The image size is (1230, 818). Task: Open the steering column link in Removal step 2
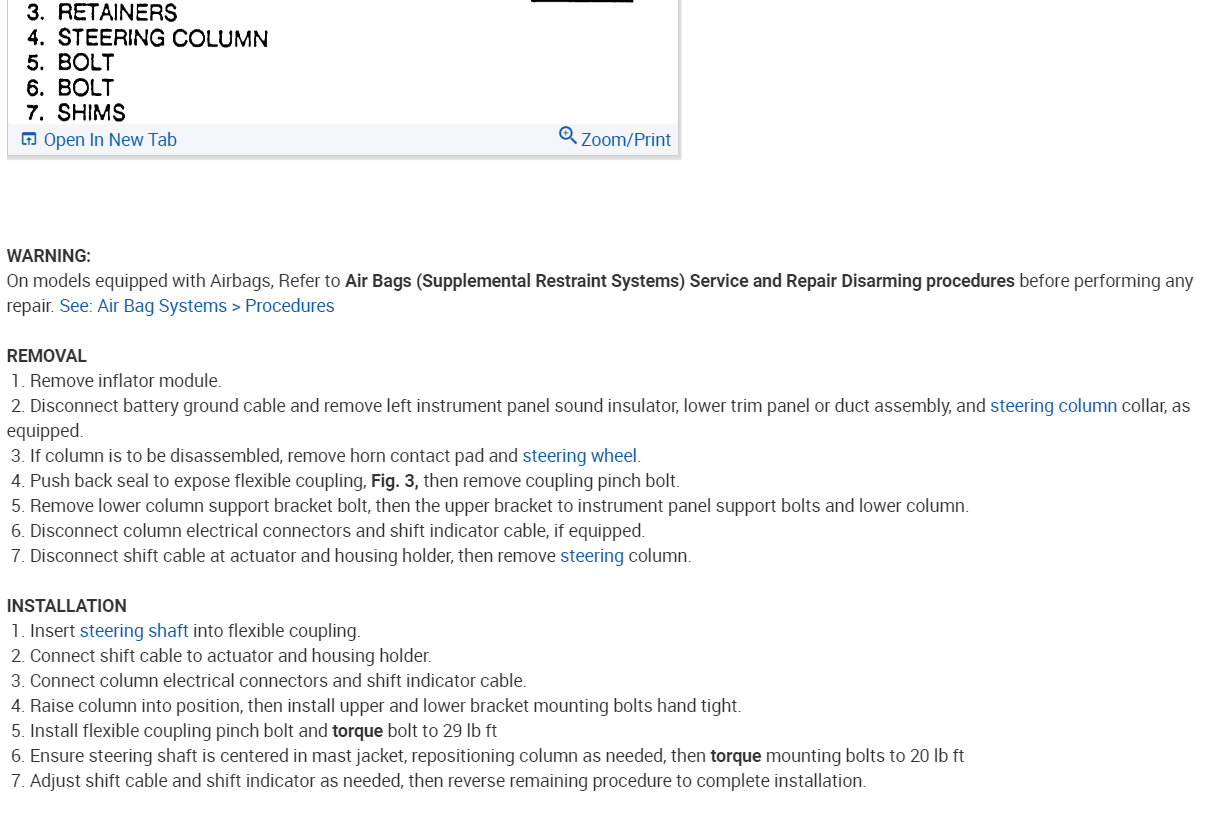[x=1053, y=406]
